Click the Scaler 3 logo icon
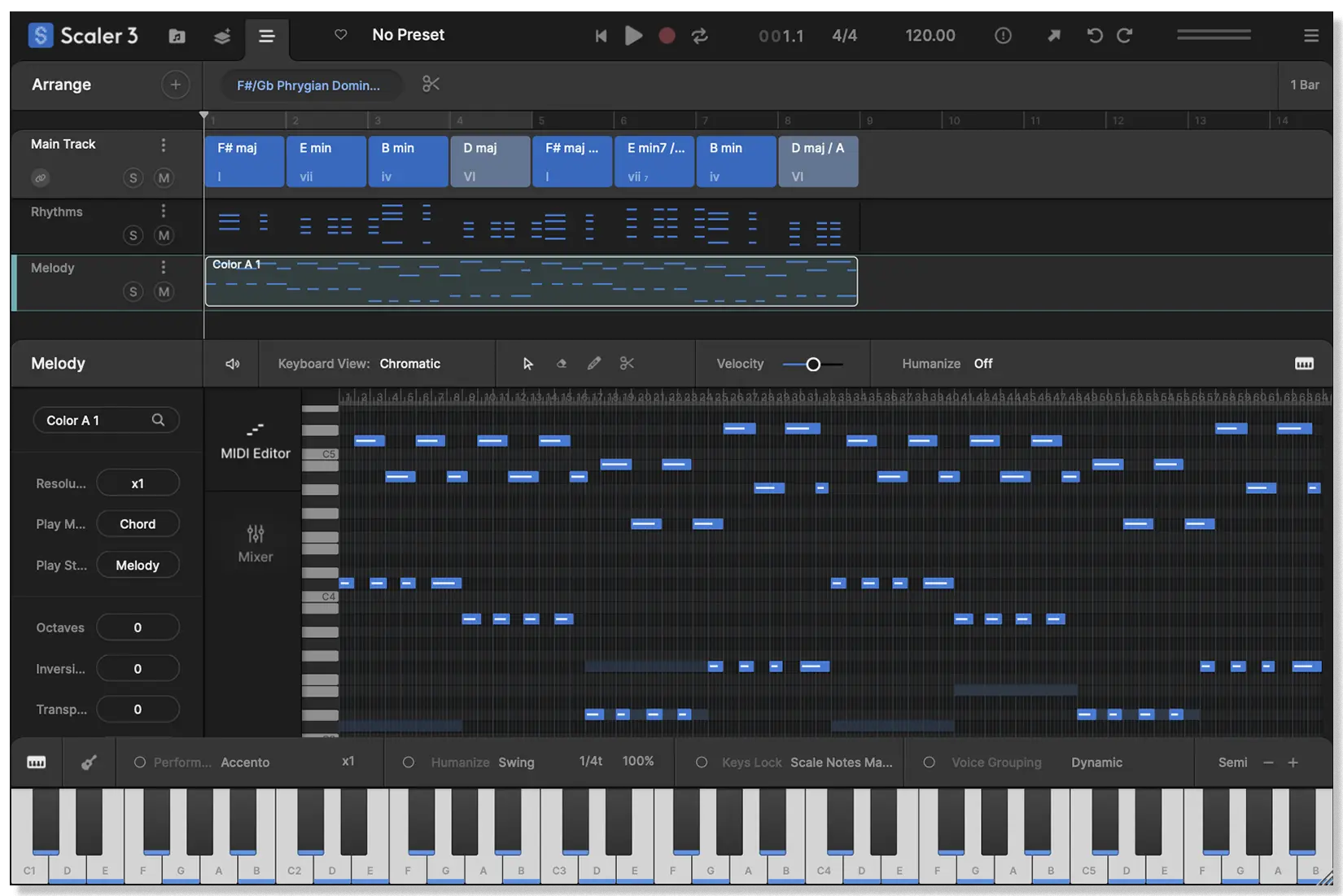The height and width of the screenshot is (896, 1343). tap(40, 35)
